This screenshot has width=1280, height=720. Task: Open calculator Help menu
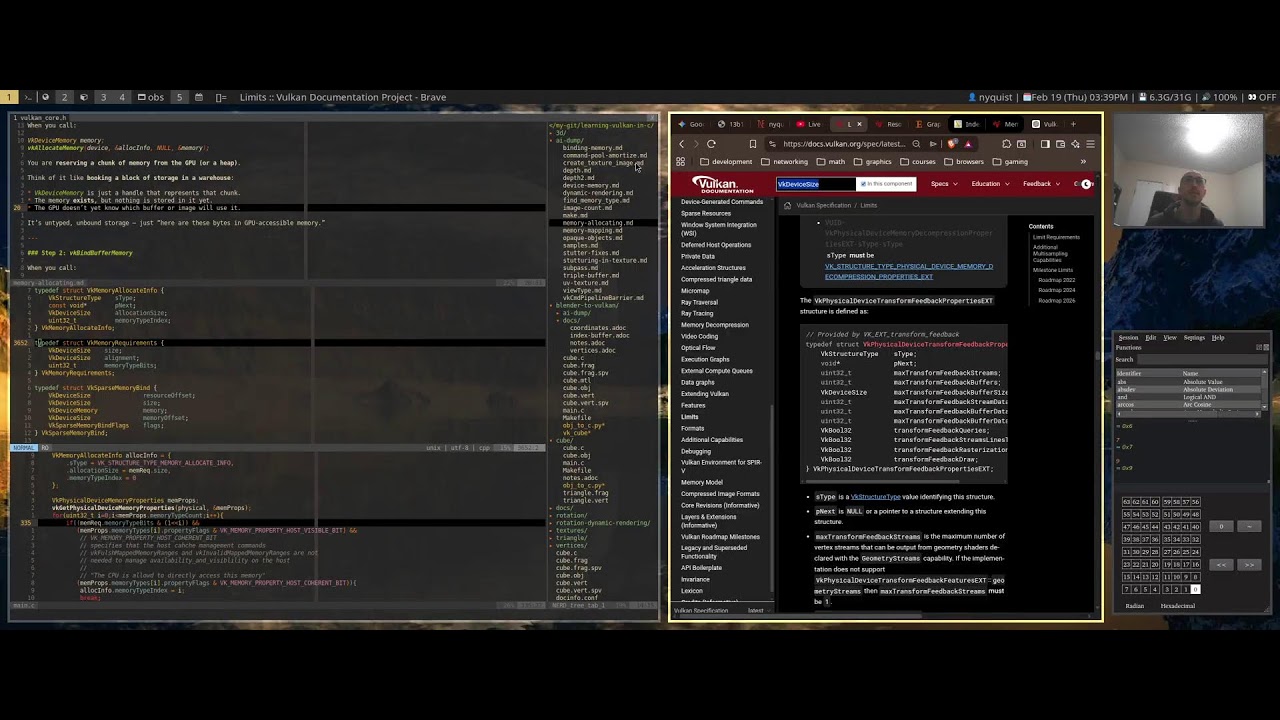1218,337
